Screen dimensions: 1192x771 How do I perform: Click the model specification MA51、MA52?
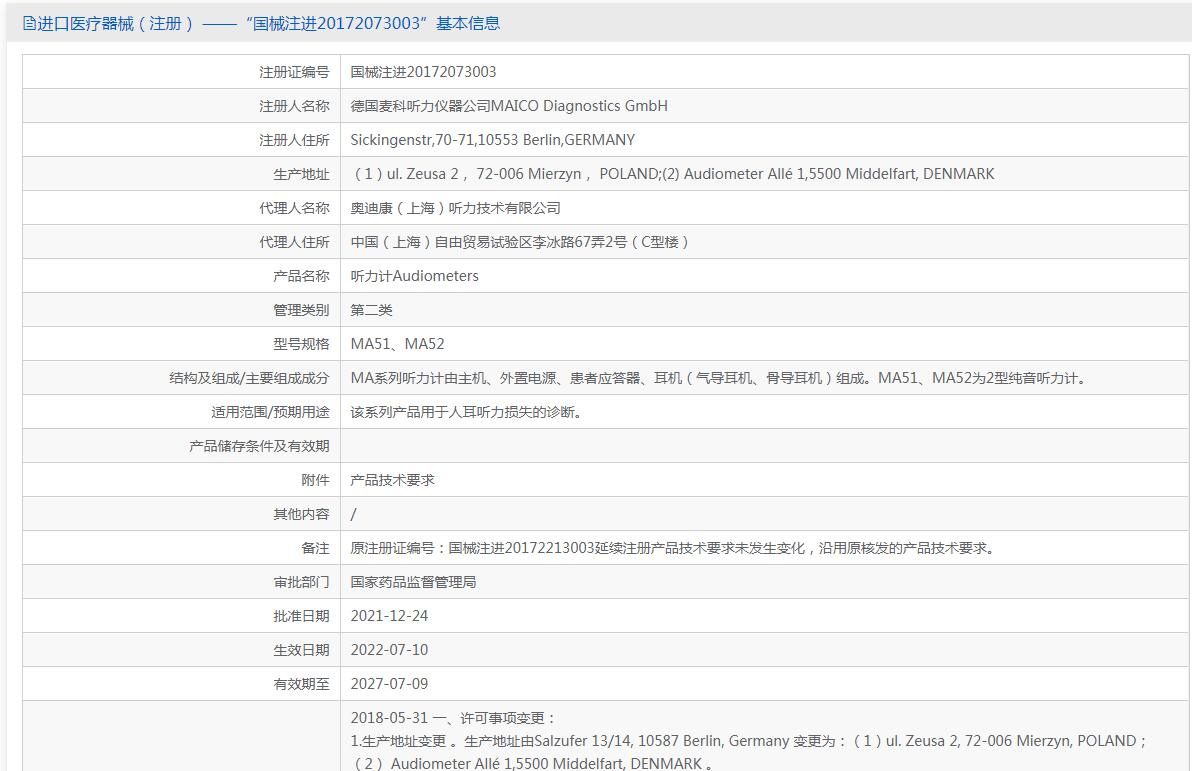[x=397, y=344]
